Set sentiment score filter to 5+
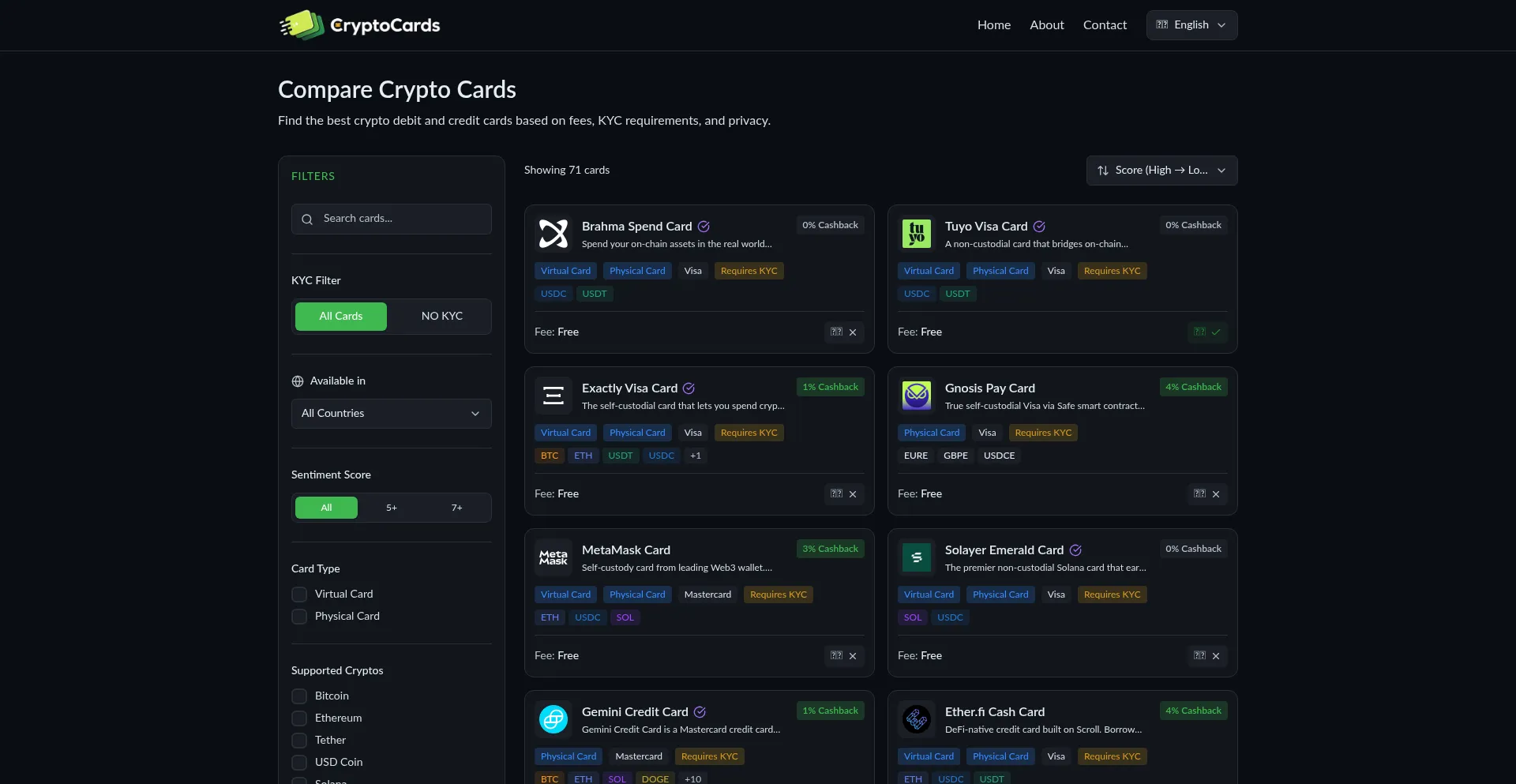The height and width of the screenshot is (784, 1516). (x=392, y=508)
